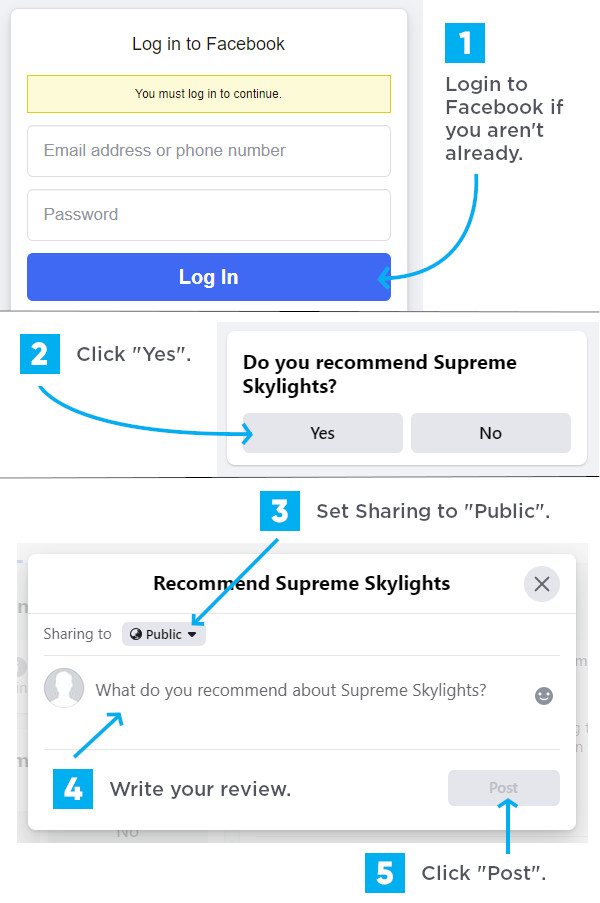600x903 pixels.
Task: Click into the Password field
Action: click(208, 215)
